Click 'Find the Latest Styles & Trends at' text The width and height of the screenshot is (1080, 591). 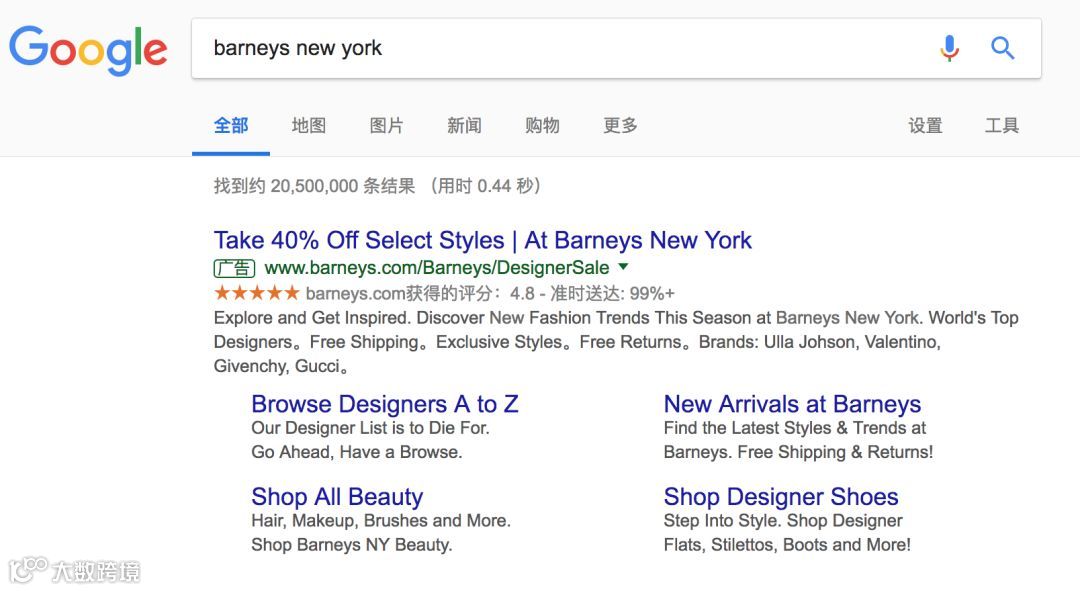795,428
